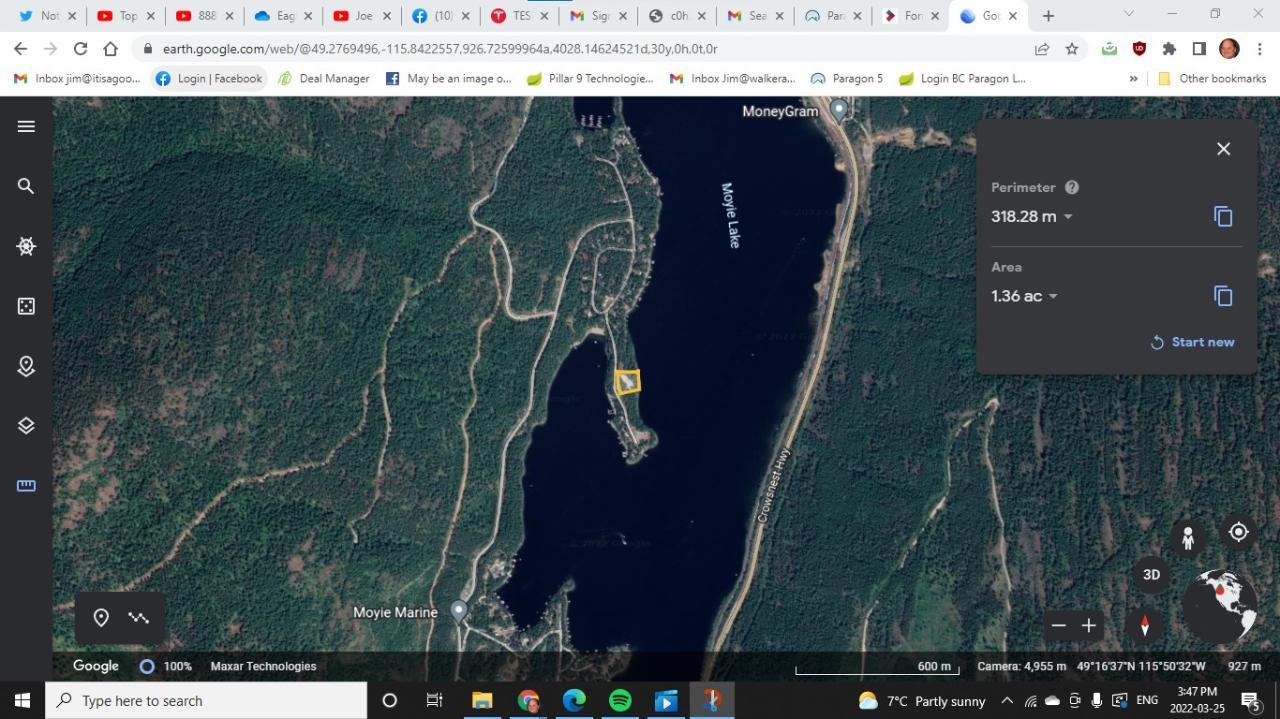Open Projects pin icon in sidebar
The width and height of the screenshot is (1280, 719).
coord(26,366)
